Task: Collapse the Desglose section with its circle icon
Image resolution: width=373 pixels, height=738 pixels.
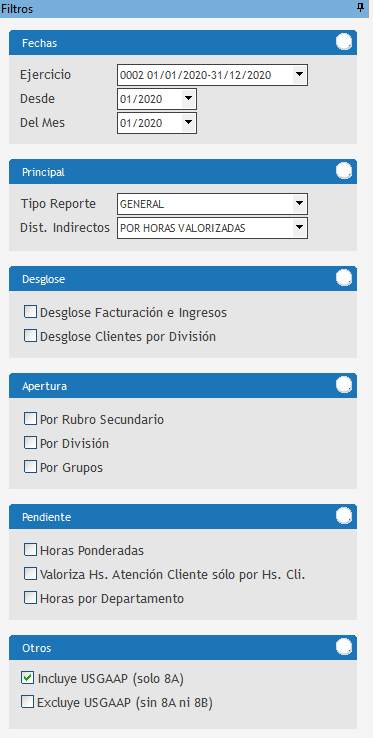Action: pyautogui.click(x=344, y=278)
